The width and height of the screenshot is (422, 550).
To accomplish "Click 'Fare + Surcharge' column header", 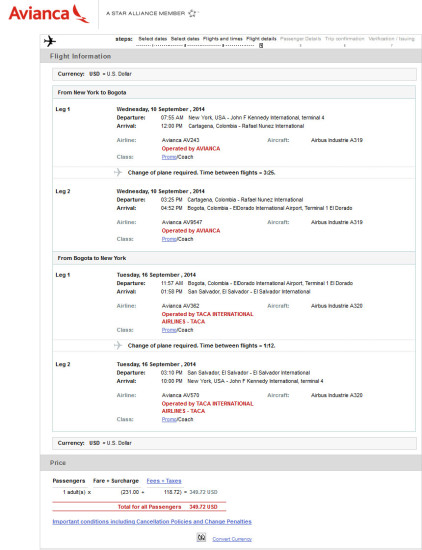I will (x=116, y=481).
